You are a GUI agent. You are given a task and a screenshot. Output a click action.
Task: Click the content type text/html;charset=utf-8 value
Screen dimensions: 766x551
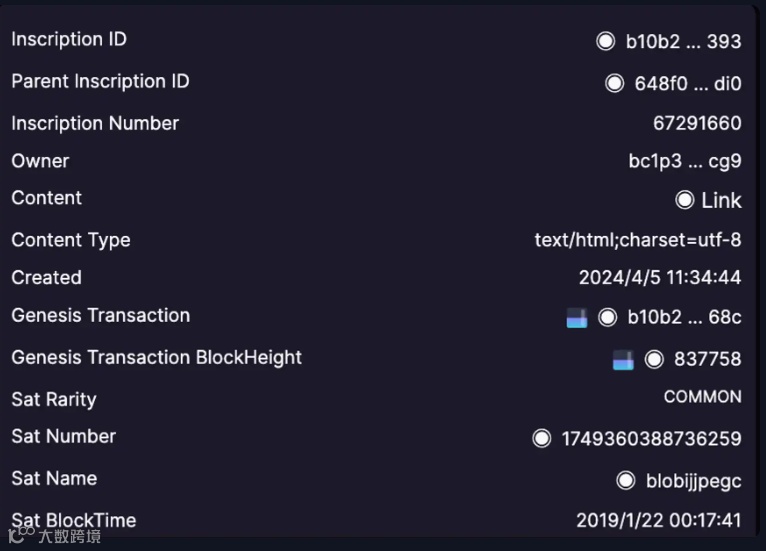[638, 240]
